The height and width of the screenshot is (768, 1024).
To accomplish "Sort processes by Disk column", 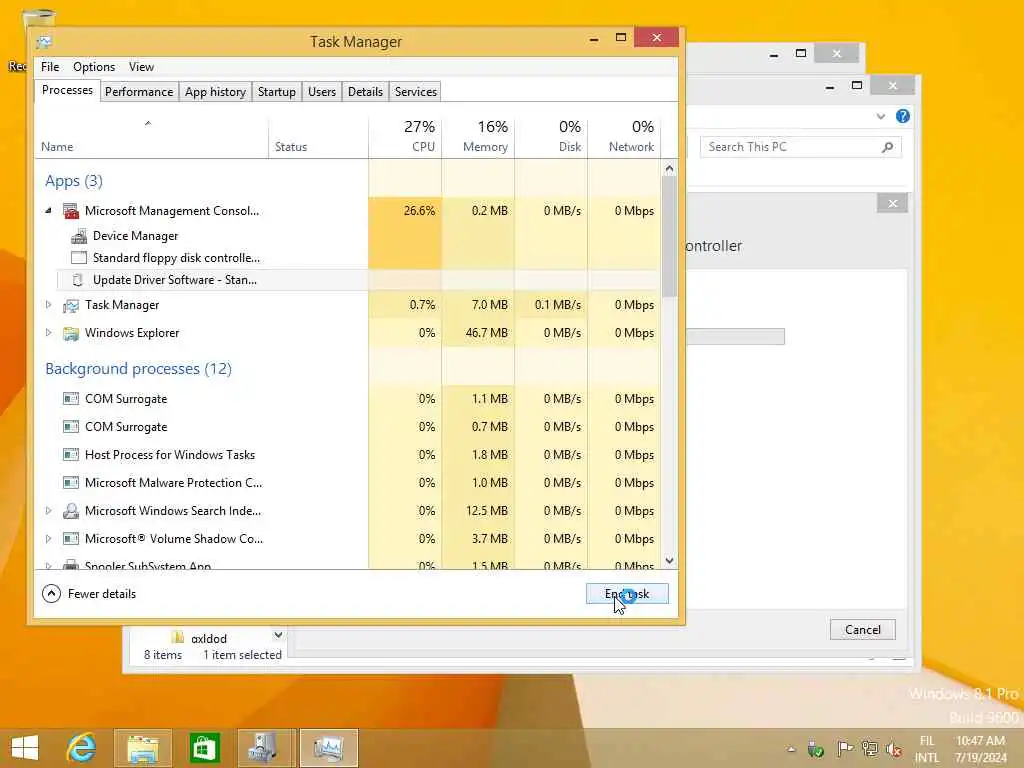I will click(552, 137).
